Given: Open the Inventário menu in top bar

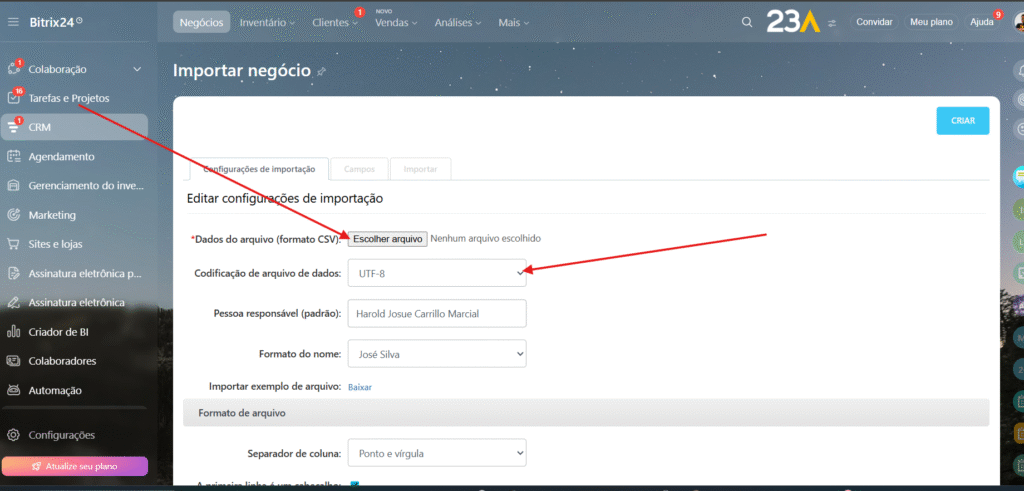Looking at the screenshot, I should click(x=267, y=22).
